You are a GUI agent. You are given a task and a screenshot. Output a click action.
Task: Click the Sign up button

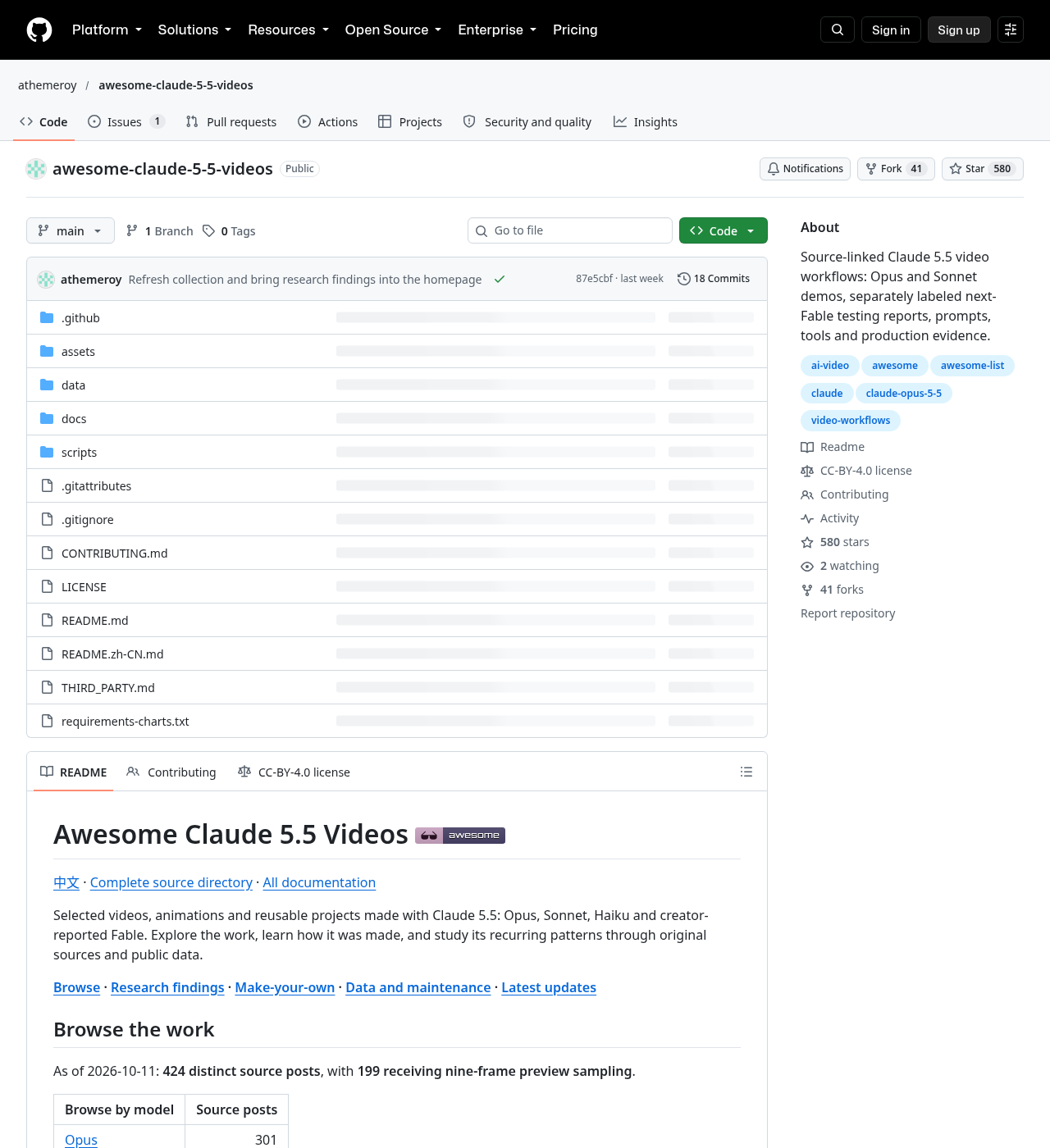[959, 30]
